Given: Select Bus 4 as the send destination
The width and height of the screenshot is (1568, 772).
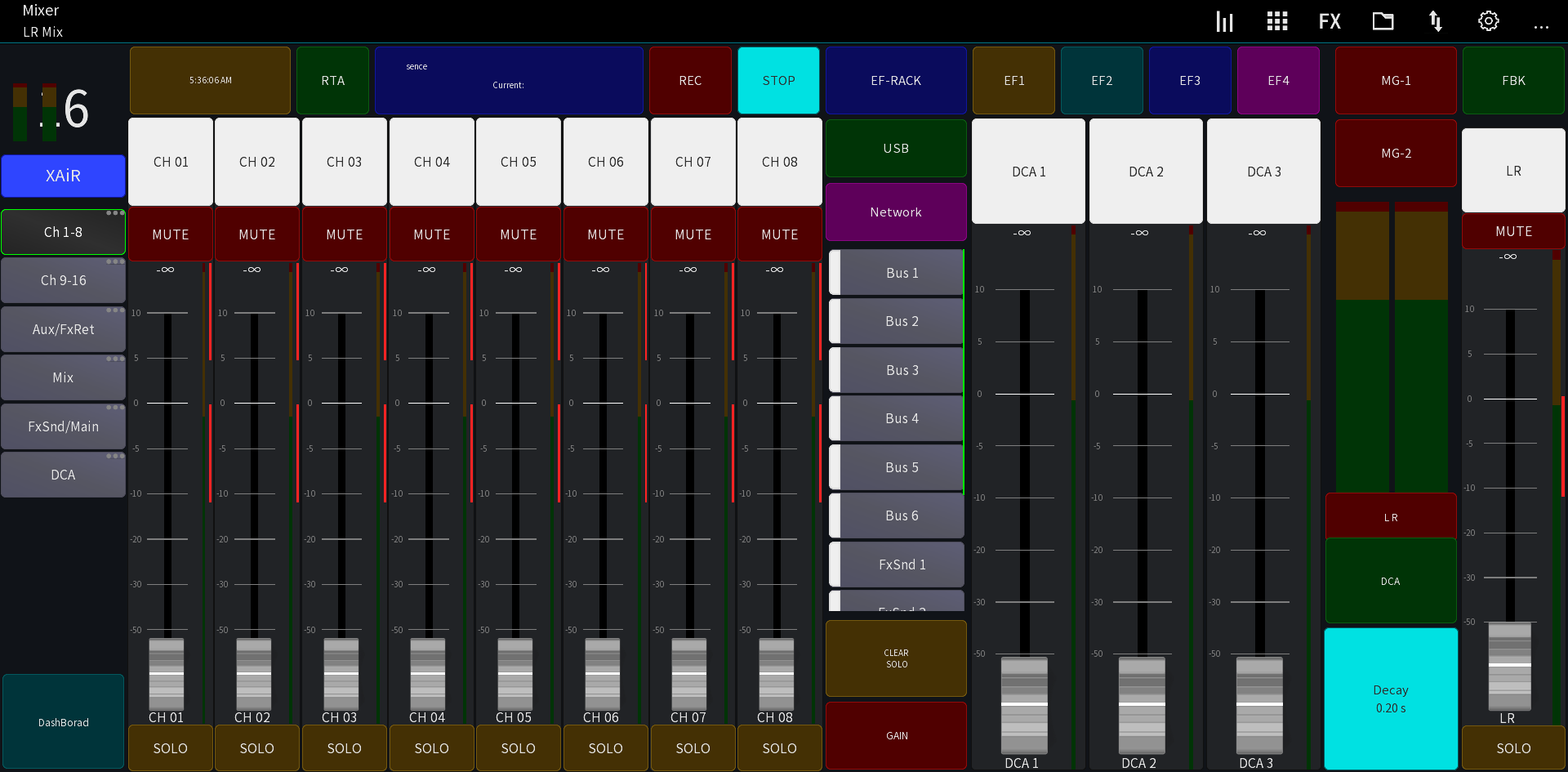Looking at the screenshot, I should (896, 418).
